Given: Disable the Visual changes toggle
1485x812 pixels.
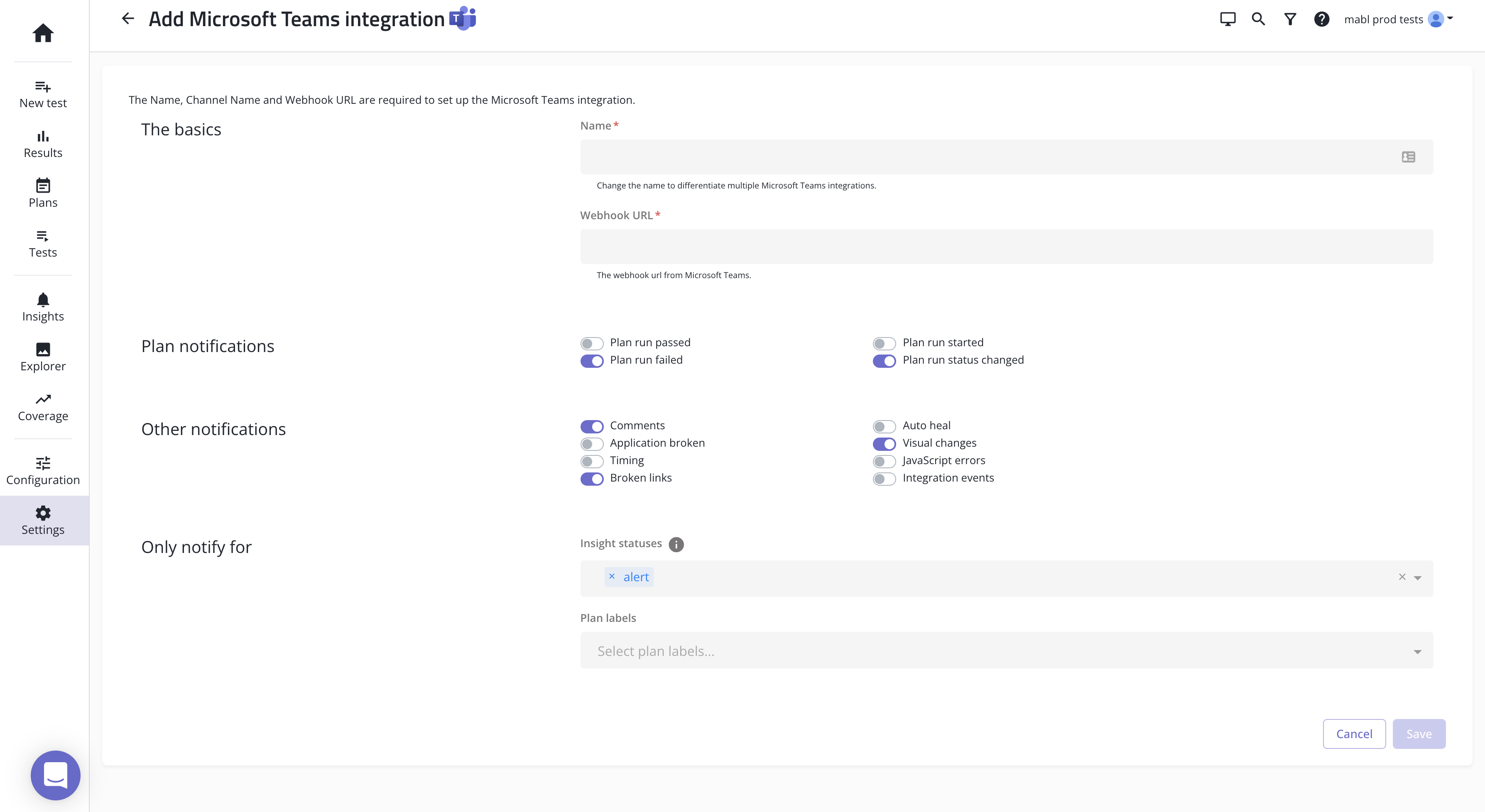Looking at the screenshot, I should (x=884, y=444).
